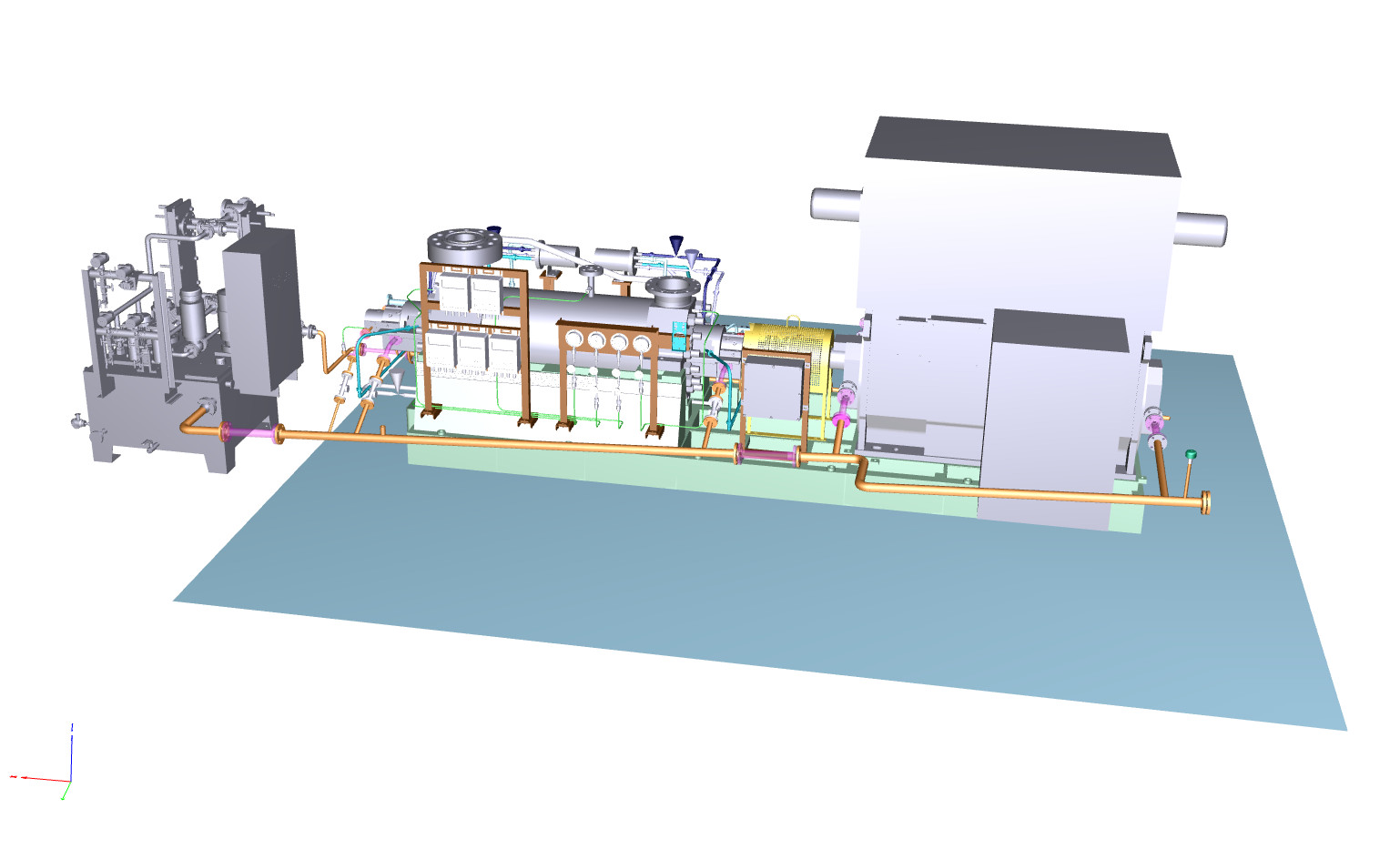Pick the dark blue cone above compressor

pyautogui.click(x=676, y=245)
